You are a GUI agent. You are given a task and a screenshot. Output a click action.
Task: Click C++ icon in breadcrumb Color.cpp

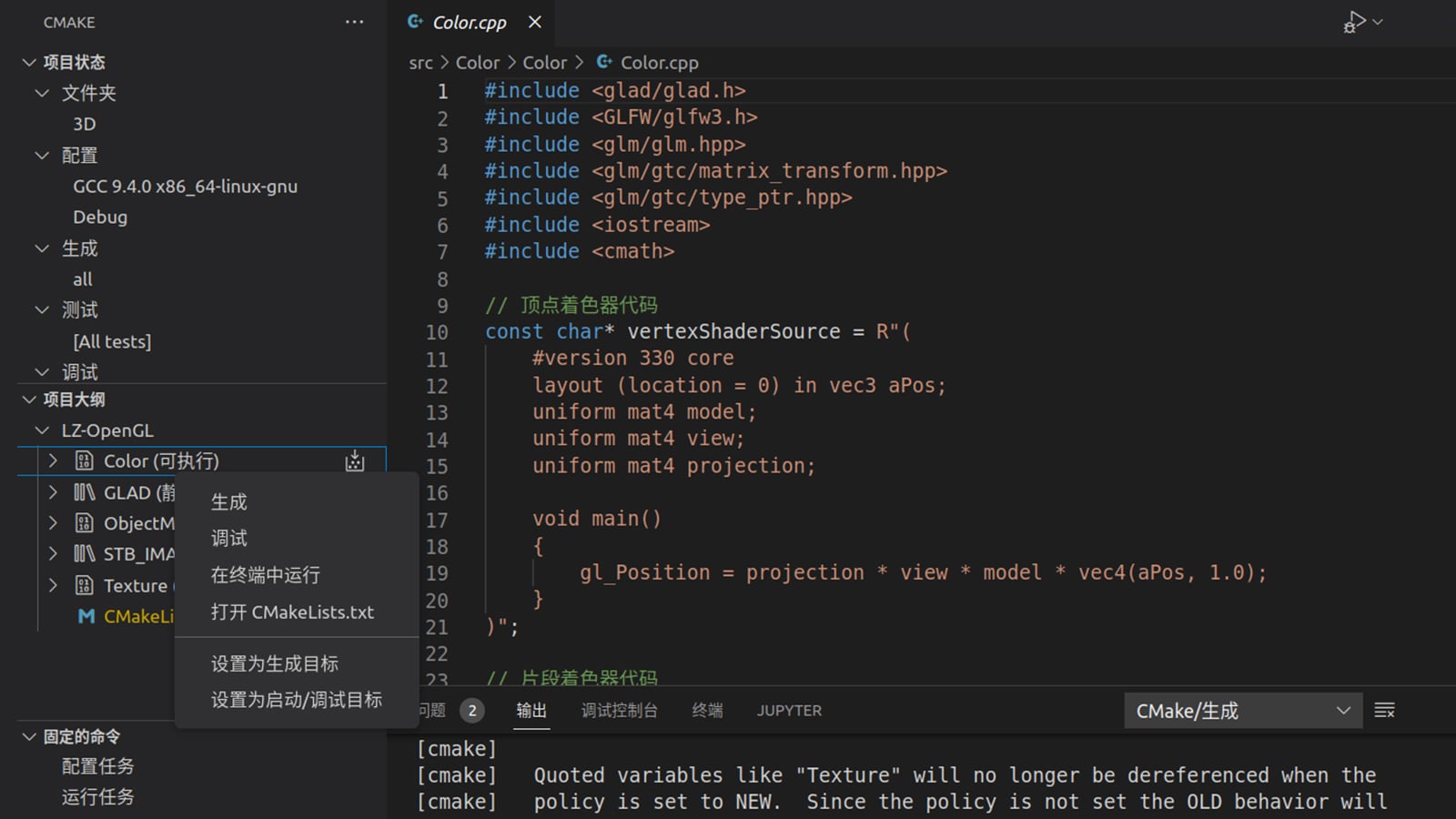pos(604,62)
